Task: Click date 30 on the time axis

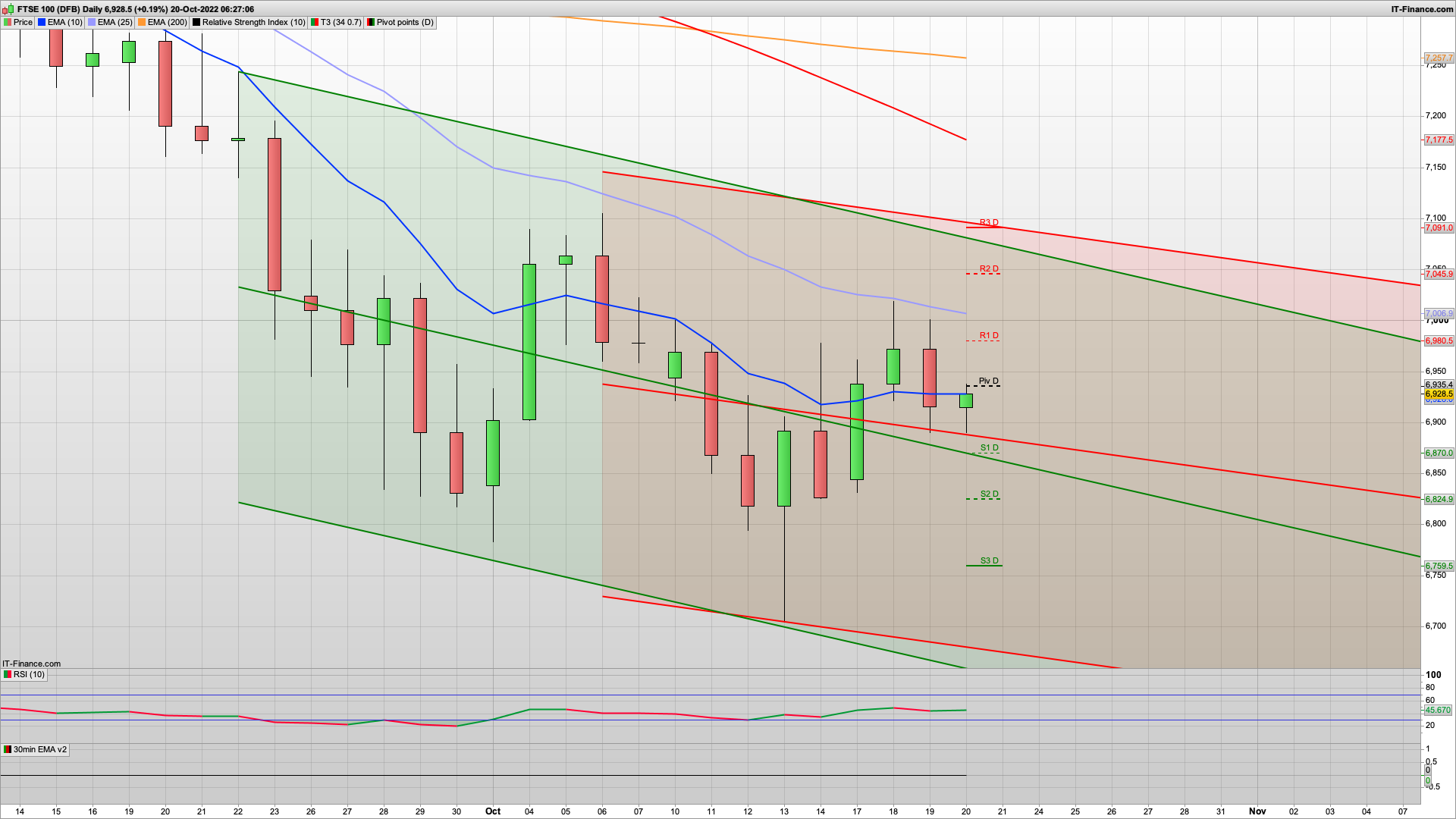Action: [x=457, y=811]
